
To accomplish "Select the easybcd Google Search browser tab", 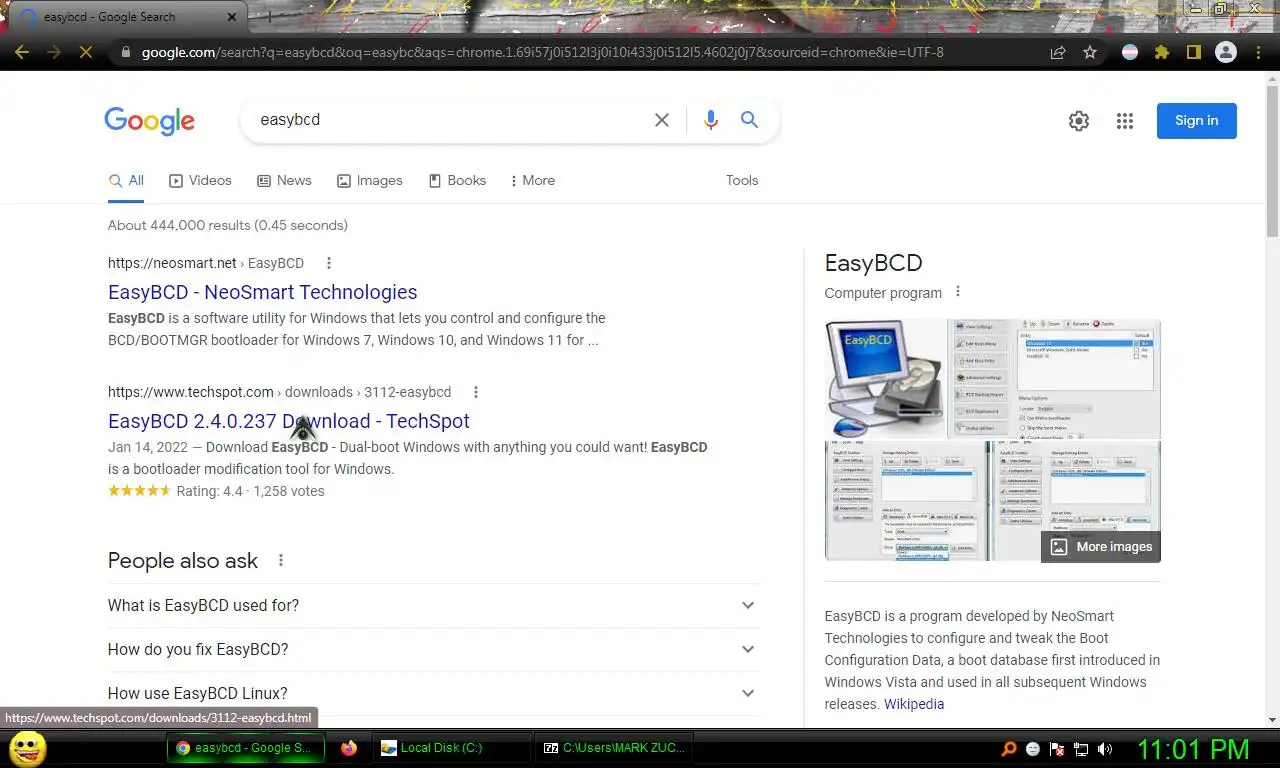I will point(128,17).
